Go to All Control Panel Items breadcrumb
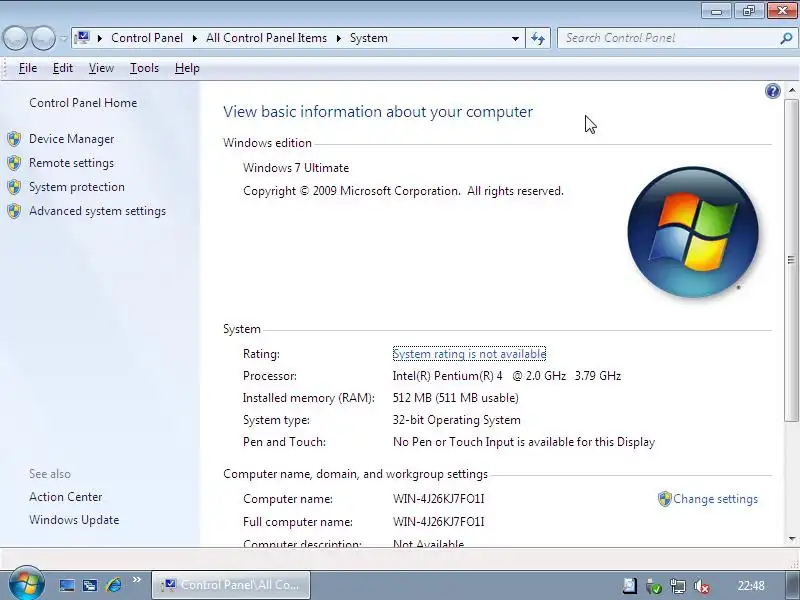Screen dimensions: 800x600 point(266,38)
